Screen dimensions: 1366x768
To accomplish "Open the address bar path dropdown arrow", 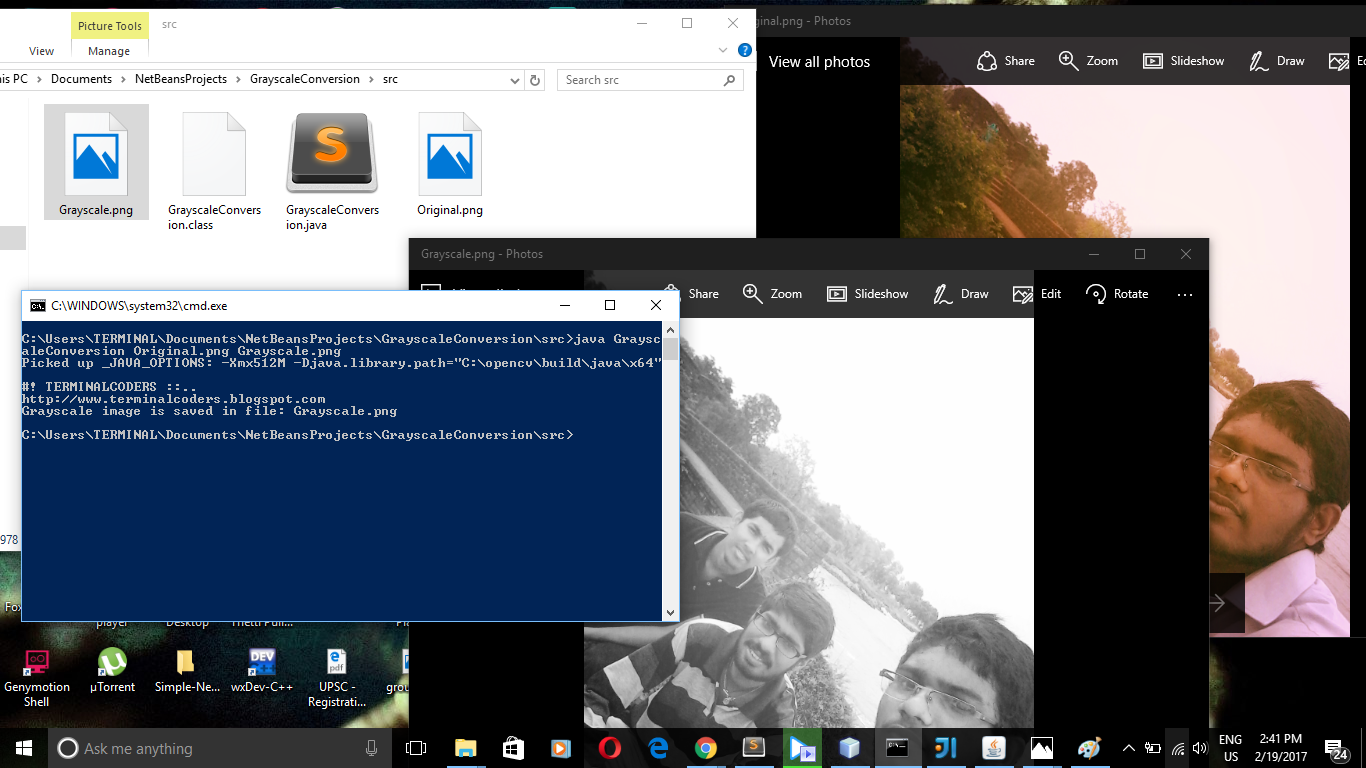I will point(514,80).
